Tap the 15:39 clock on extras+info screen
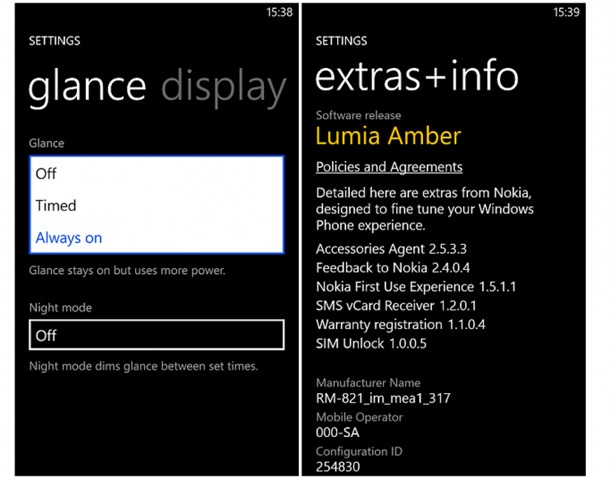 coord(566,12)
